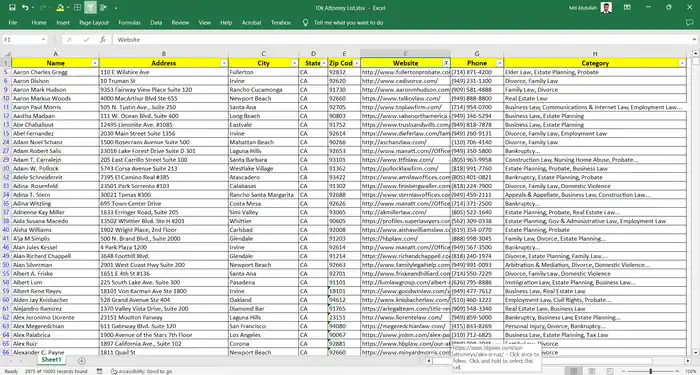Switch to Page Layout view button
700x375 pixels.
tap(592, 371)
